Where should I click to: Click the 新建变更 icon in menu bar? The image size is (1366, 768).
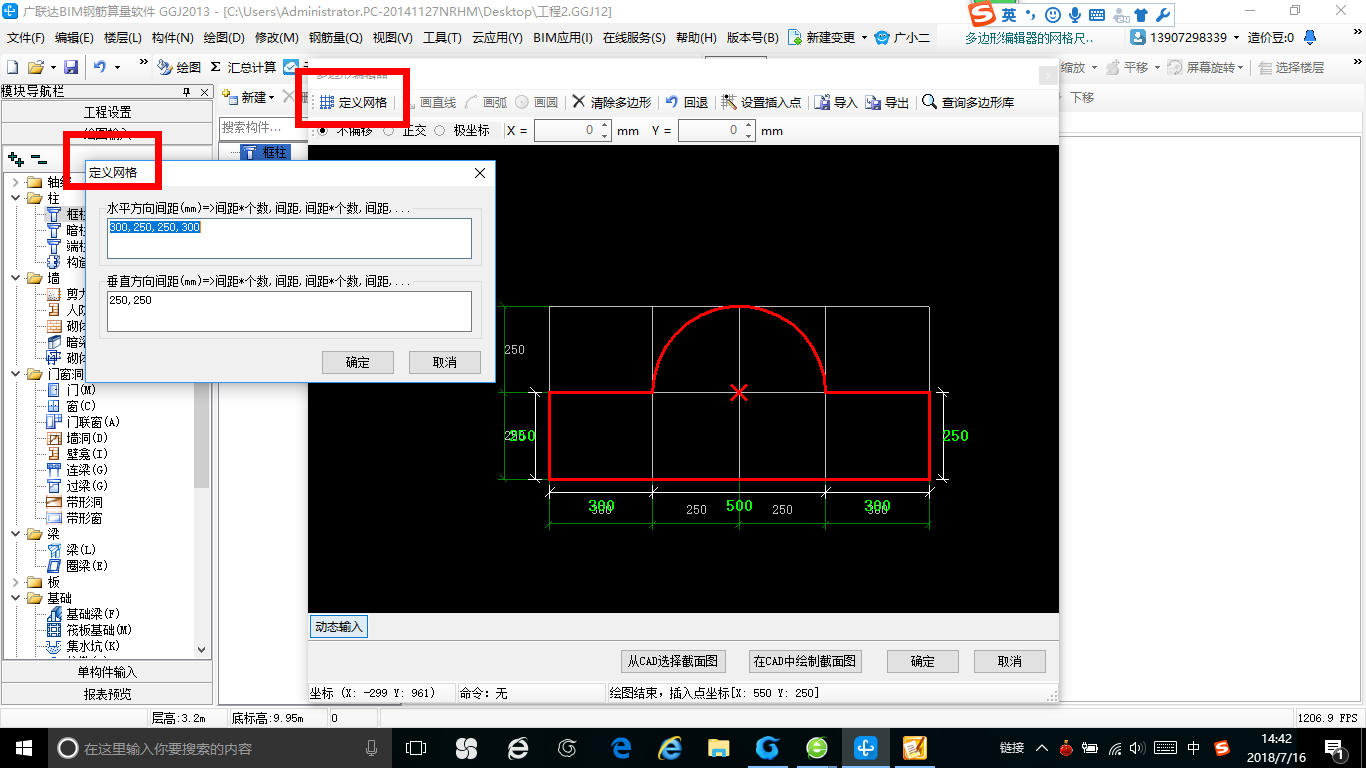[795, 37]
